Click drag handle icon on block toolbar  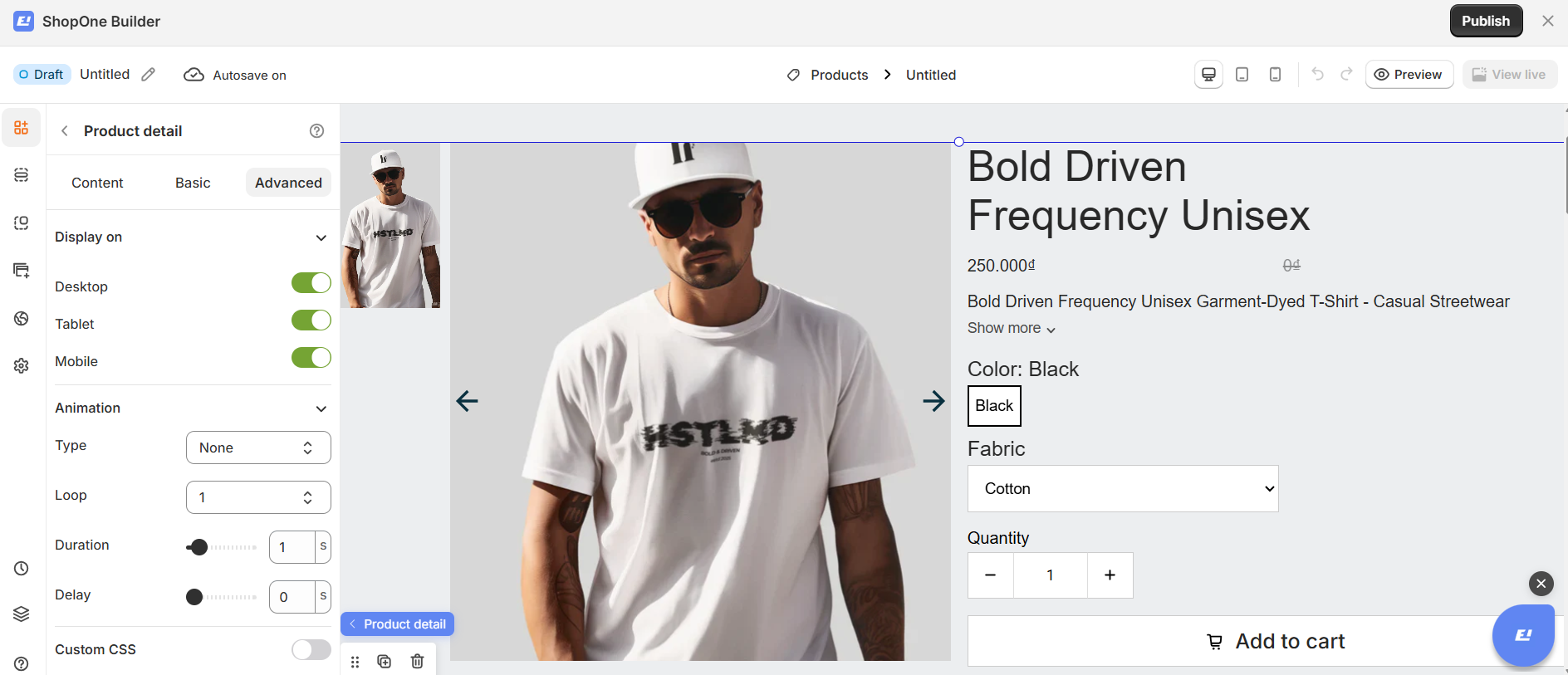355,662
